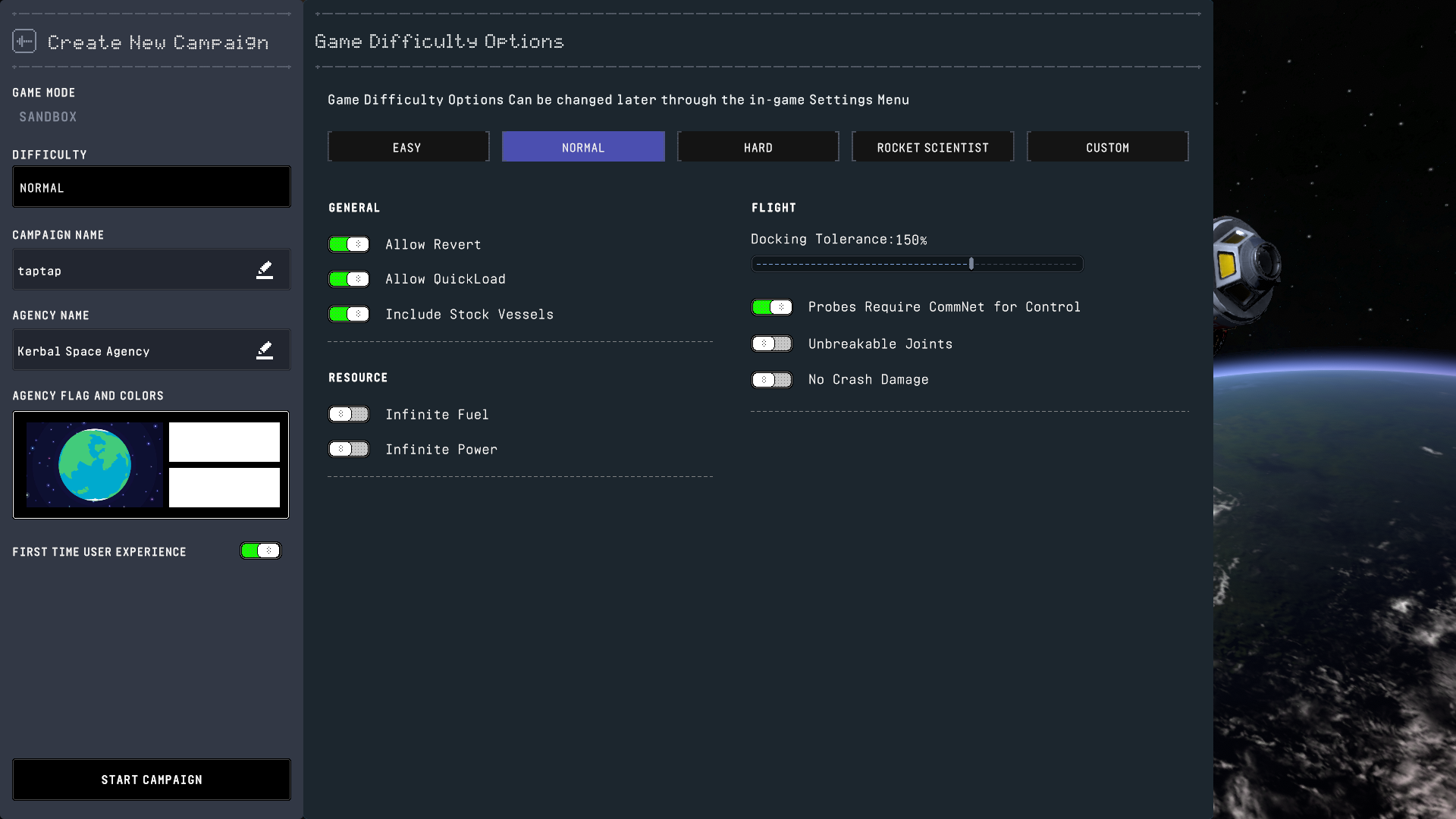Click the agency name edit pencil icon
This screenshot has width=1456, height=819.
coord(264,350)
